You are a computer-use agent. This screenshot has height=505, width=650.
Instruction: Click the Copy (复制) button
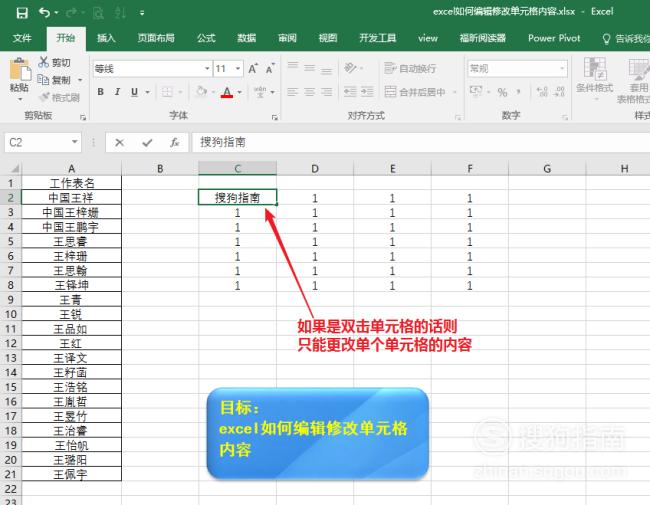(x=54, y=80)
